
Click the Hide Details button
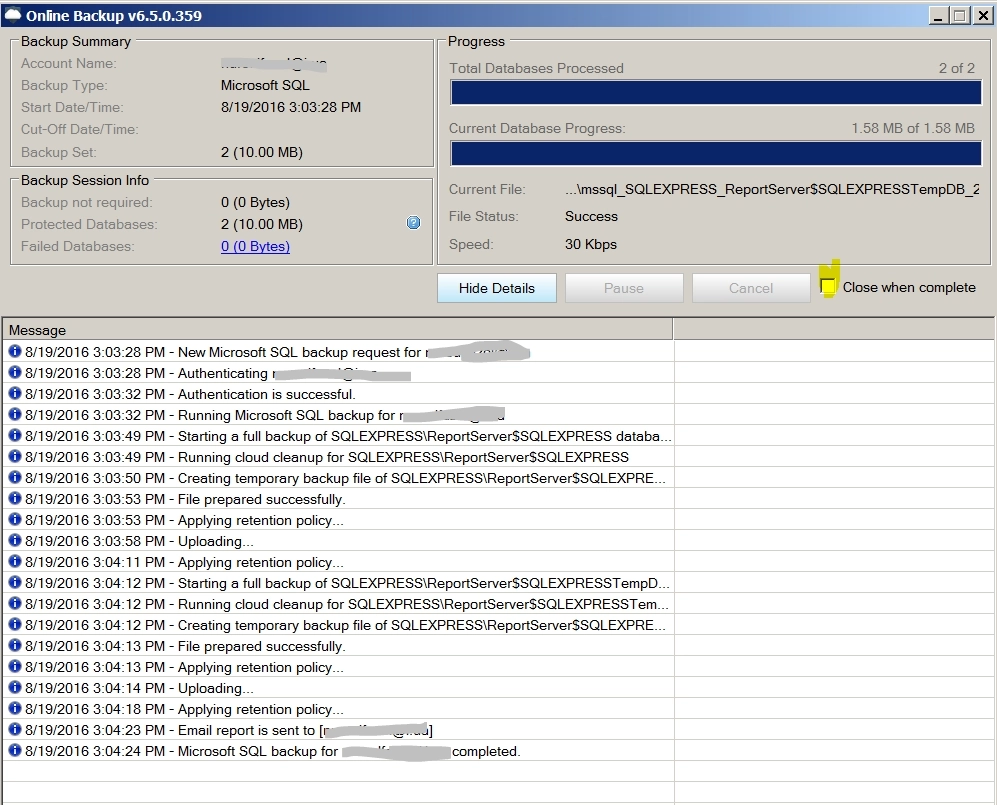[x=497, y=288]
